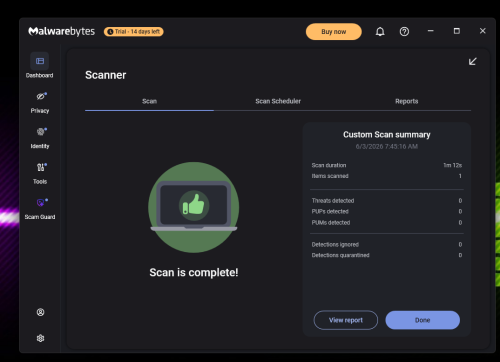Click the thumbs-up laptop illustration

tap(194, 207)
